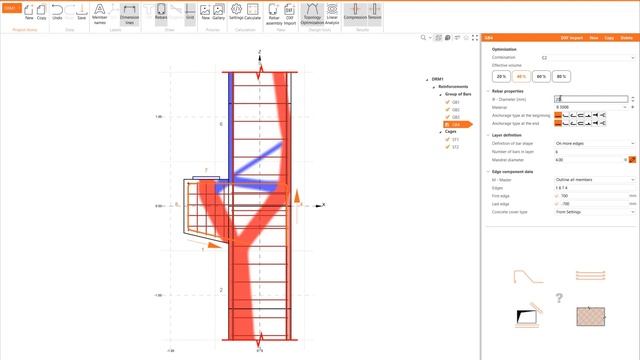Viewport: 640px width, 360px height.
Task: Select 40 % effective volume
Action: [521, 76]
